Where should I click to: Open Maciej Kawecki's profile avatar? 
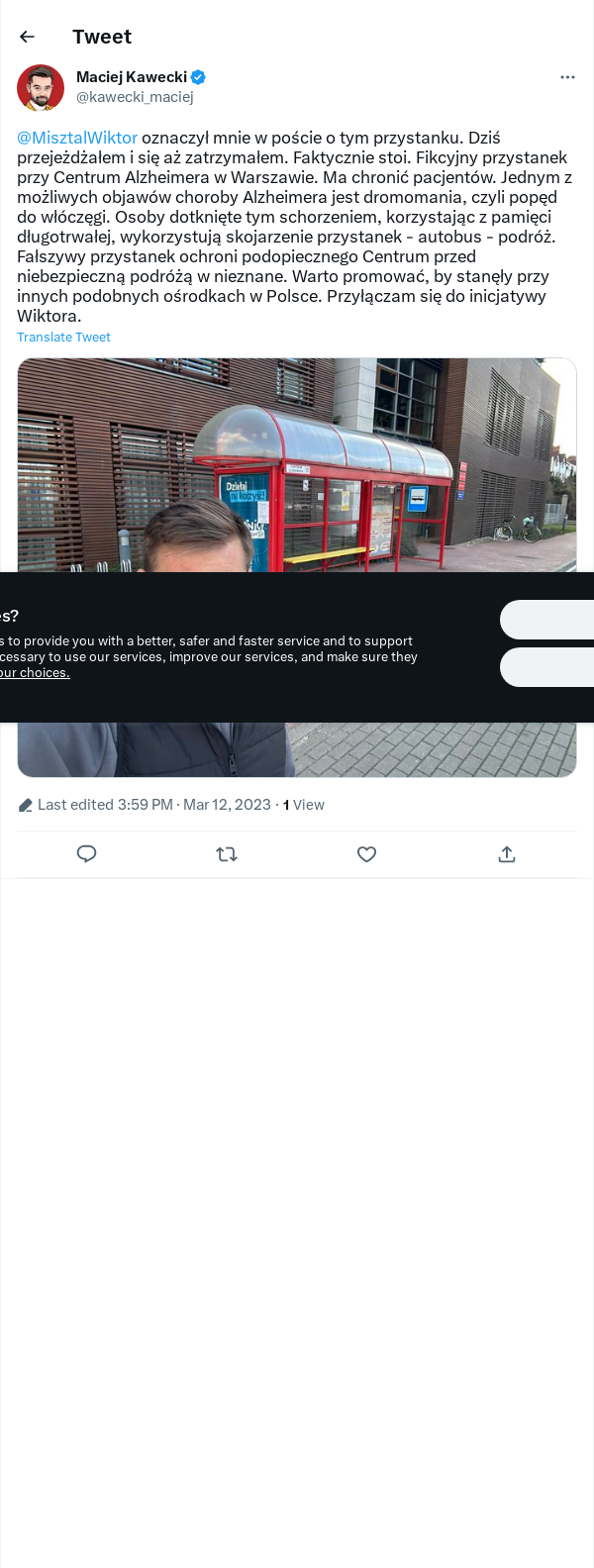click(x=41, y=88)
